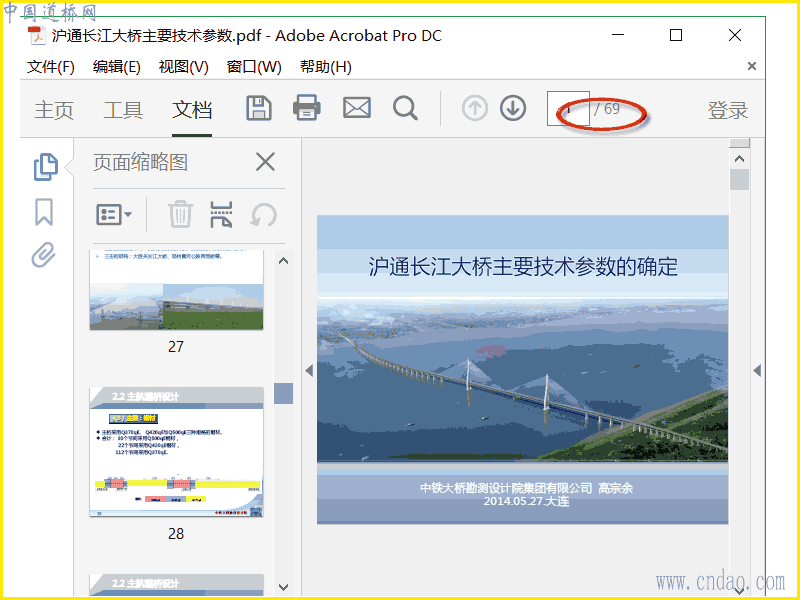Open the search magnifier tool
Screen dimensions: 800x600
point(406,108)
